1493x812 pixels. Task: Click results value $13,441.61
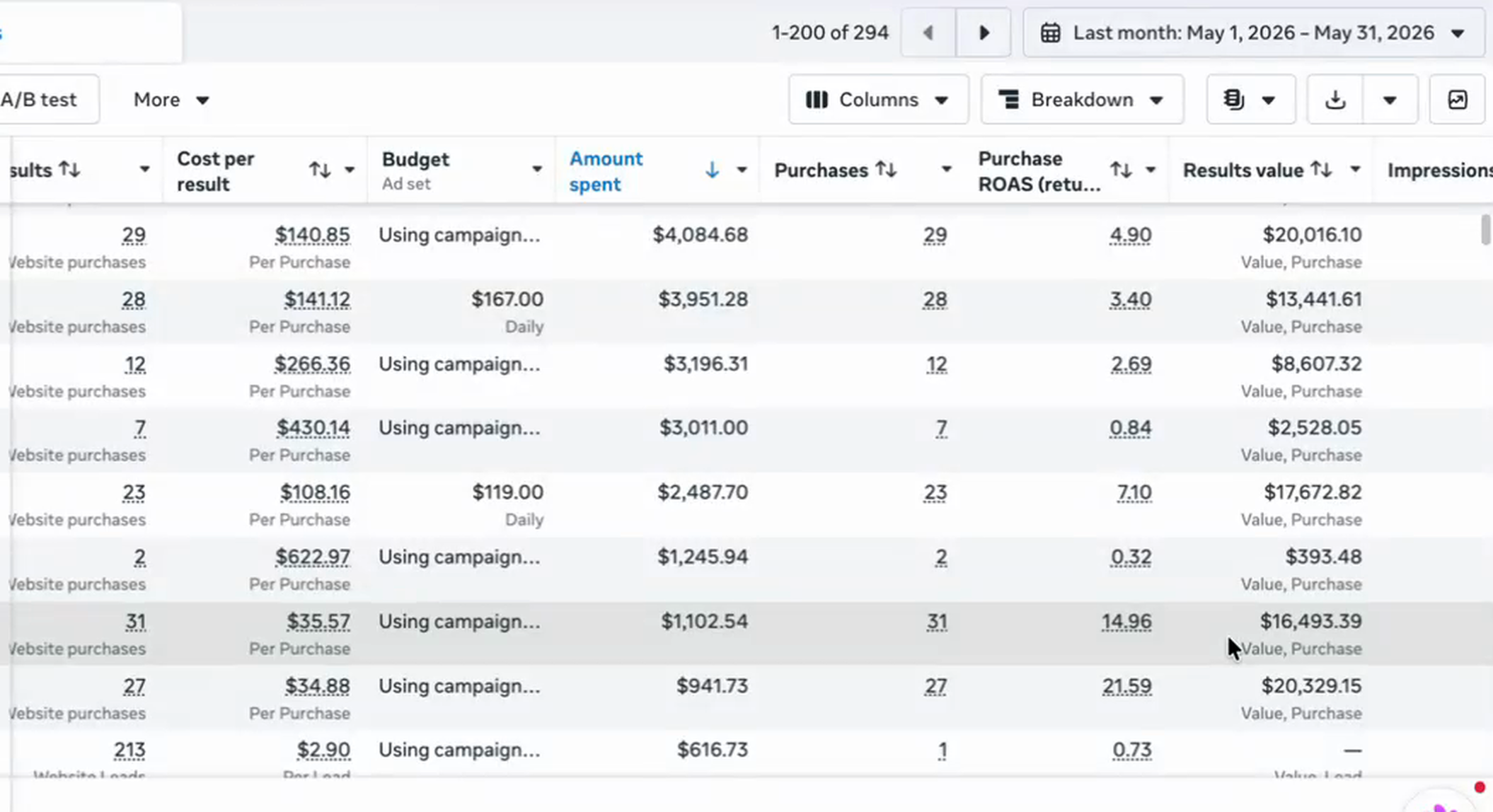coord(1313,299)
